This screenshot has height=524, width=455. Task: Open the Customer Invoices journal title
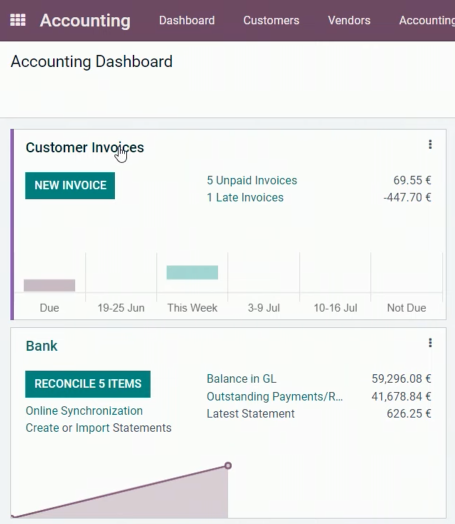tap(85, 147)
